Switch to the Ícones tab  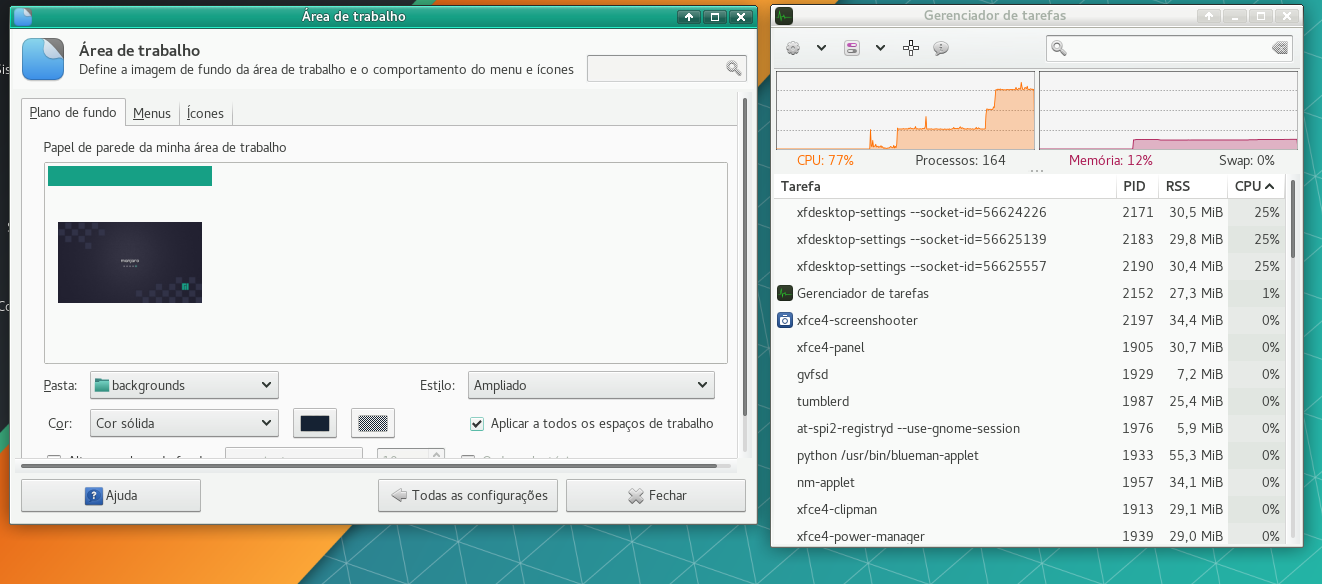205,113
